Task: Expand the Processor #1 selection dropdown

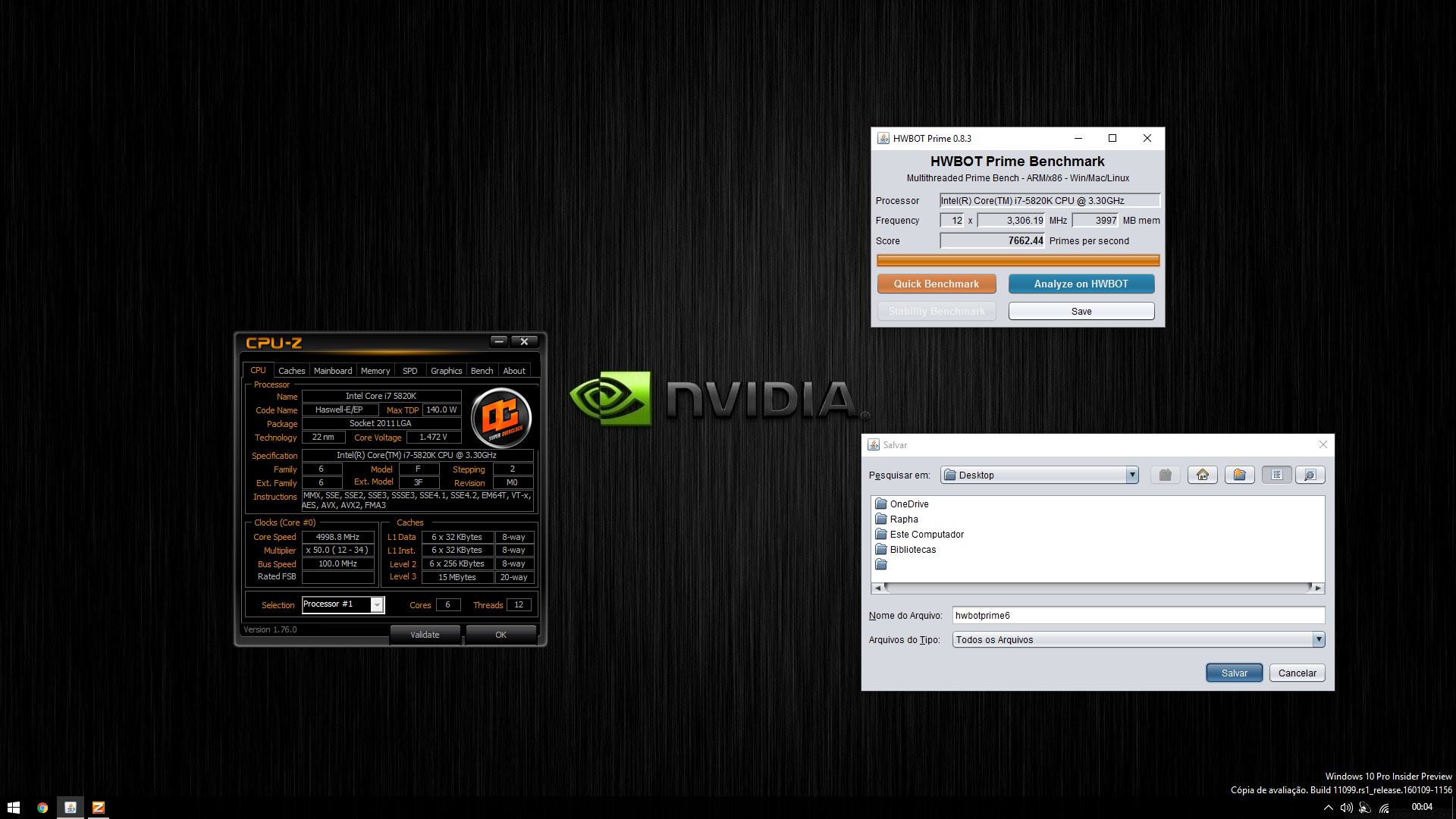Action: [x=376, y=604]
